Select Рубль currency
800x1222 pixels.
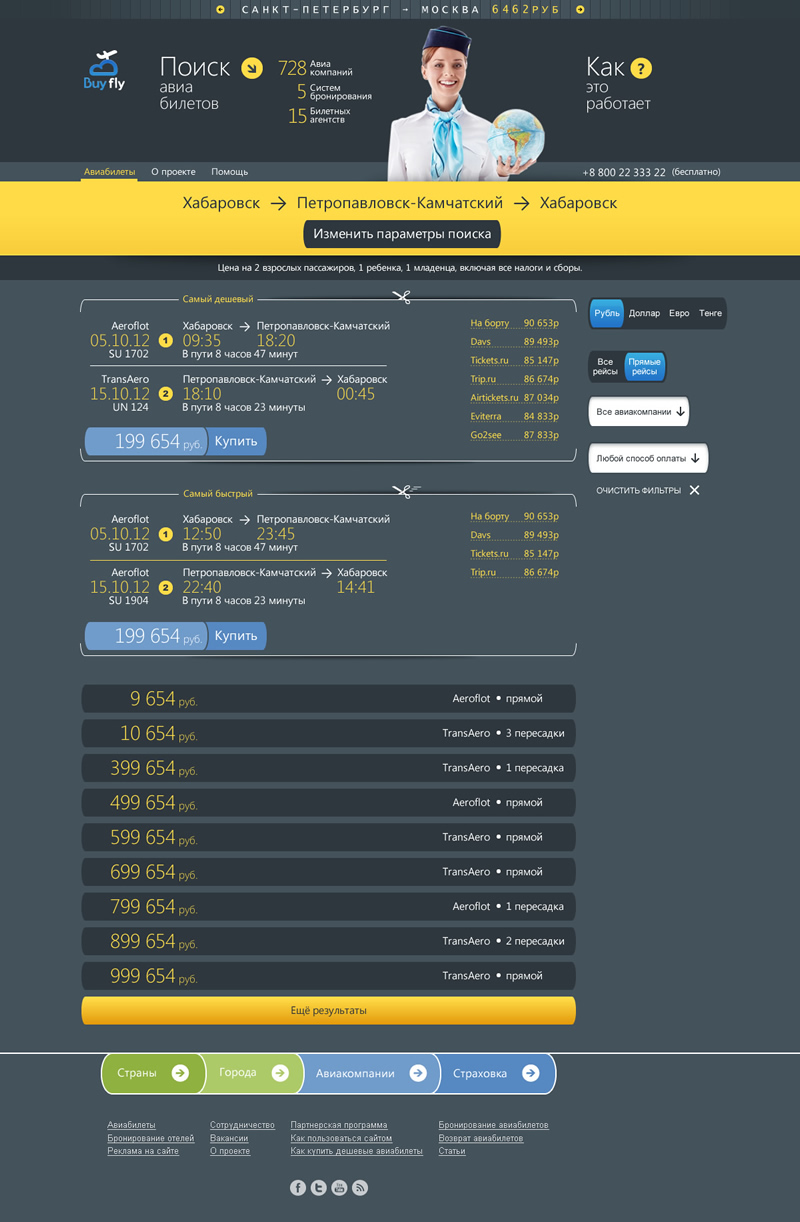pyautogui.click(x=606, y=313)
